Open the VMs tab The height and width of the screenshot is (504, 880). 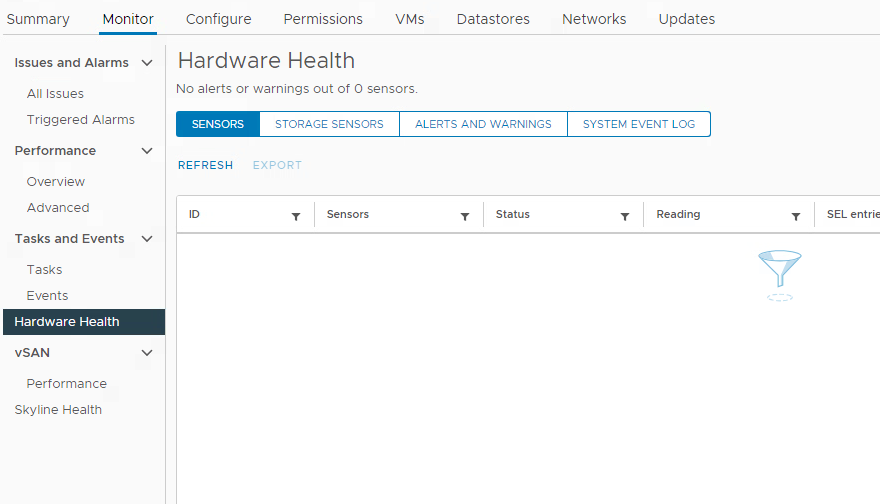(410, 19)
